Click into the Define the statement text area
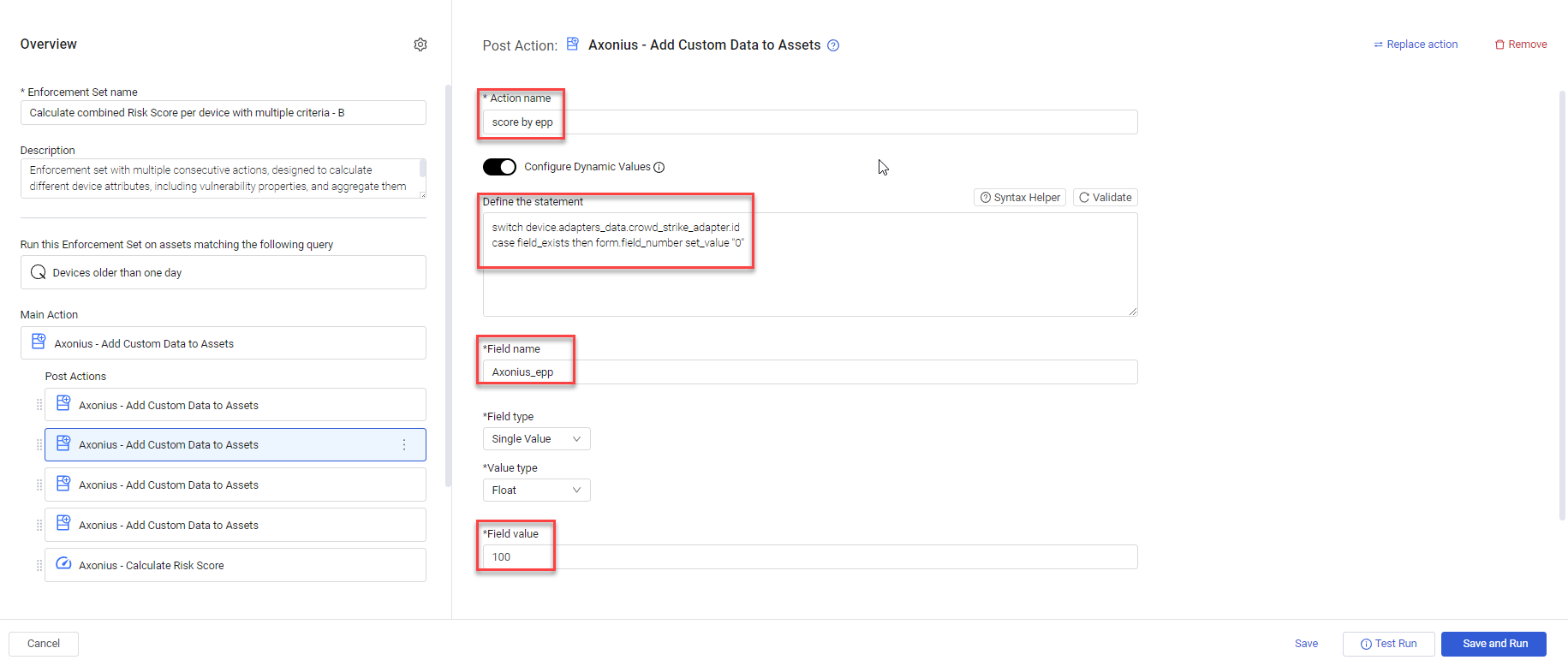This screenshot has width=1568, height=660. tap(810, 265)
